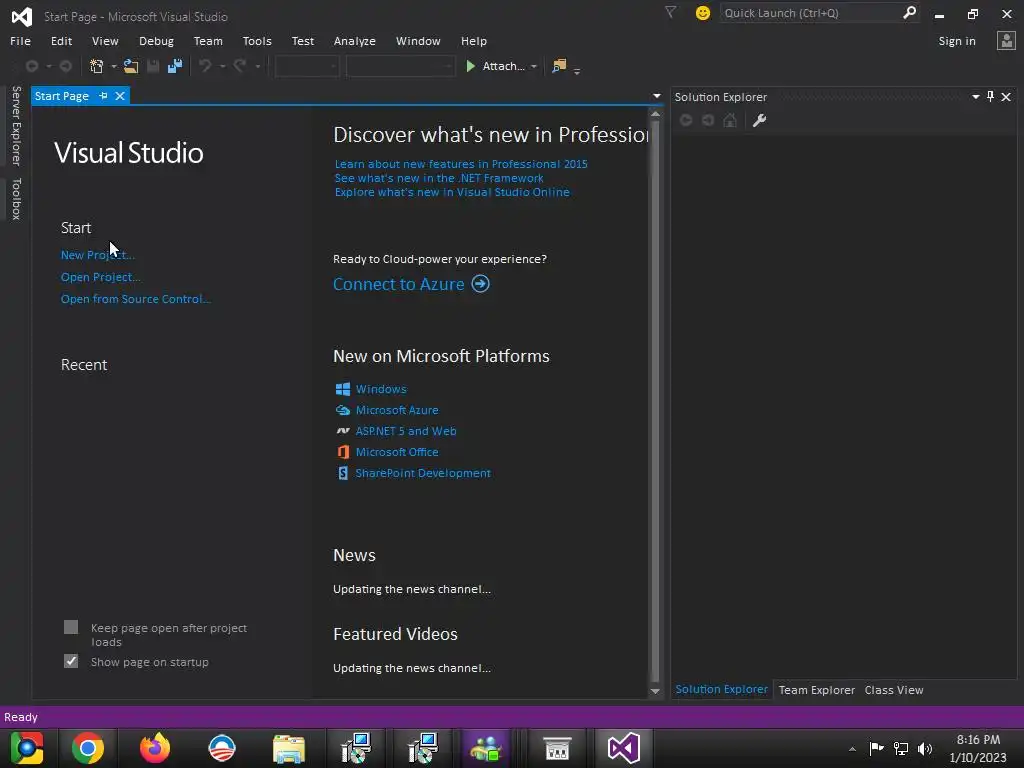
Task: Click the SharePoint Development link
Action: 423,473
